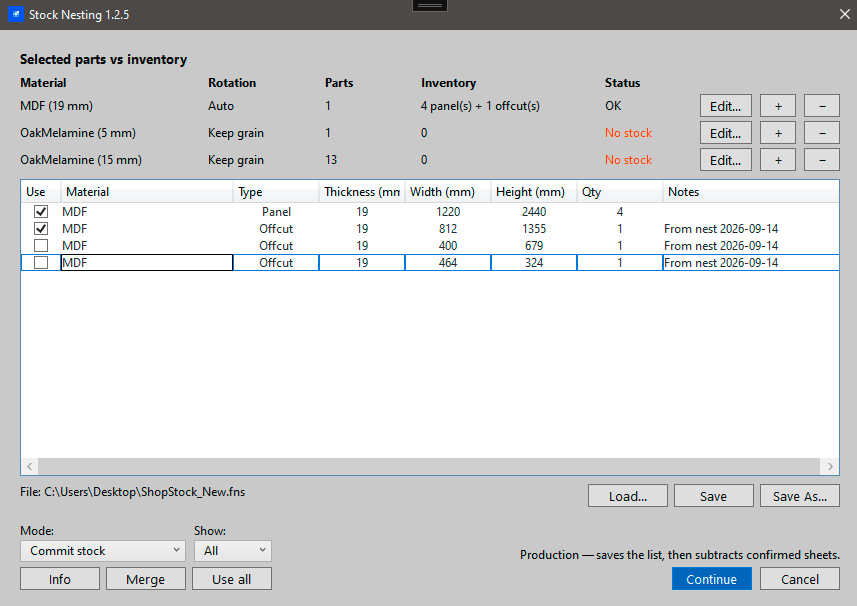Check Use for the 400 x 679 offcut
The width and height of the screenshot is (857, 606).
point(41,245)
